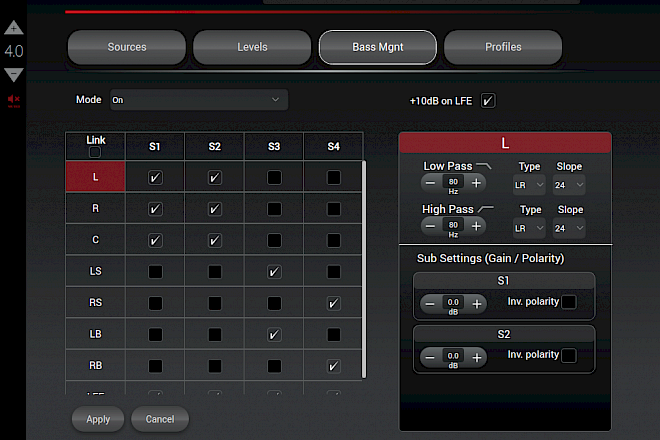Select the Bass Mgnt tab
660x440 pixels.
378,47
